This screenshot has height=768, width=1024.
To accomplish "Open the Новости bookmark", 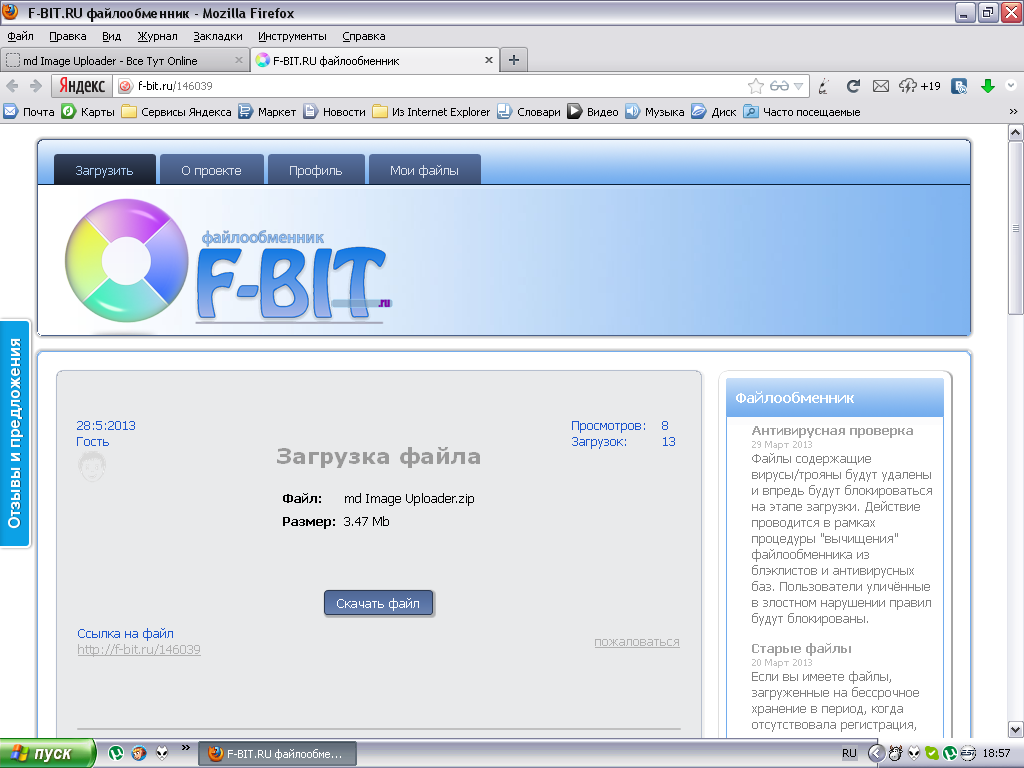I will pos(334,112).
